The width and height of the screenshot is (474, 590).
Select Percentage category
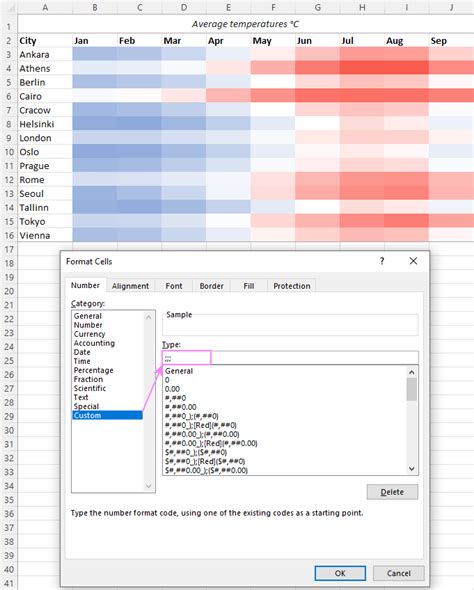[x=107, y=370]
